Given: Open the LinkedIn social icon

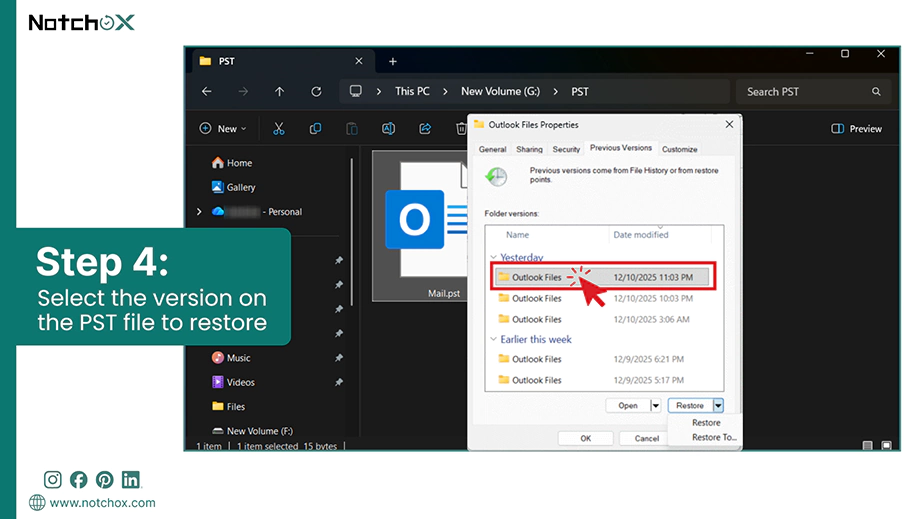Looking at the screenshot, I should [131, 480].
